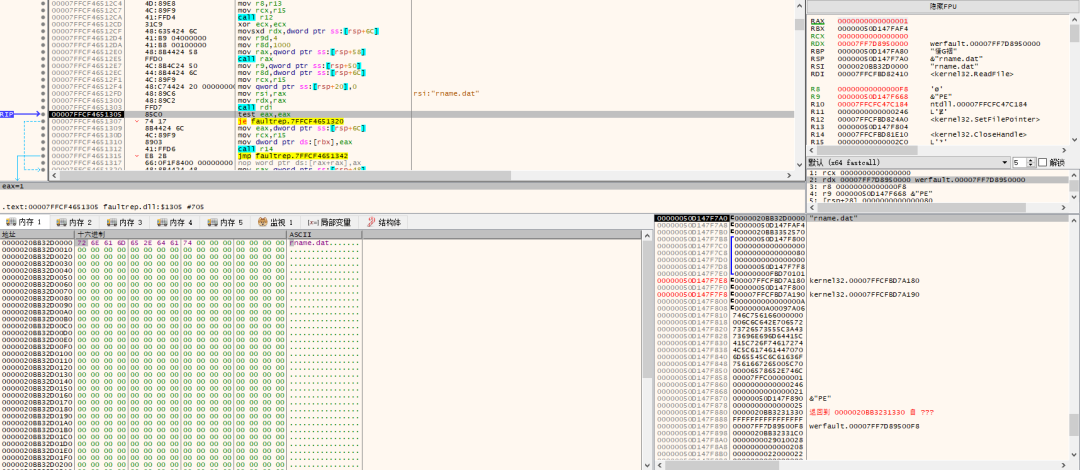Select the RSI register value
The image size is (1080, 470).
pos(872,66)
